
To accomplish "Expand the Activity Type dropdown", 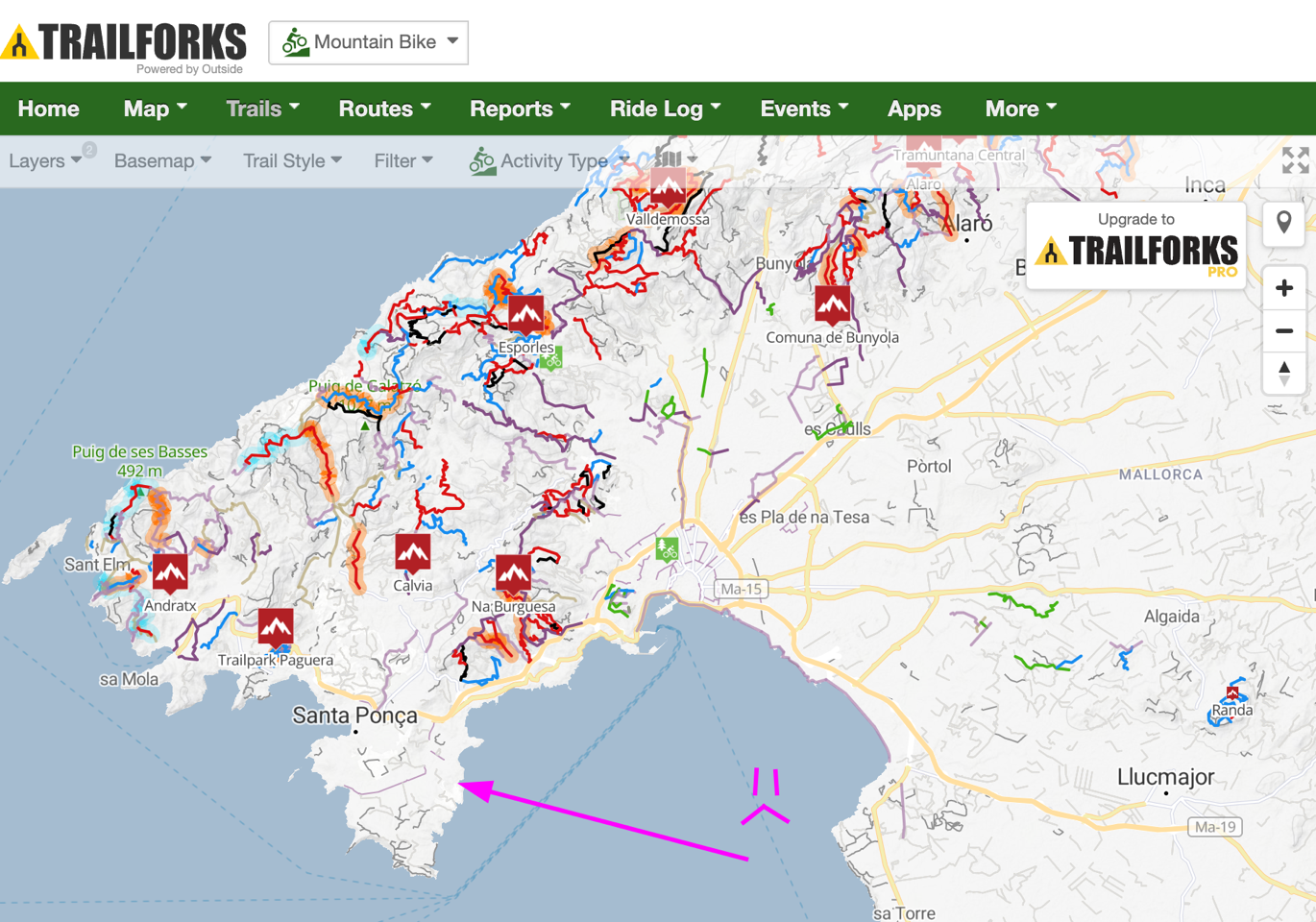I will (x=549, y=160).
